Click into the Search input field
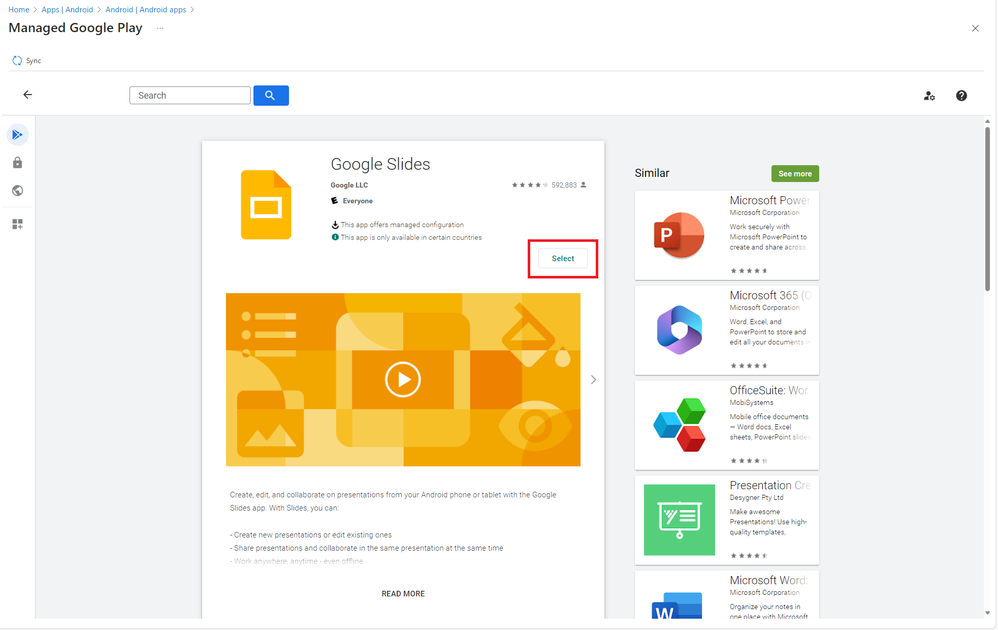Viewport: 998px width, 630px height. coord(190,95)
